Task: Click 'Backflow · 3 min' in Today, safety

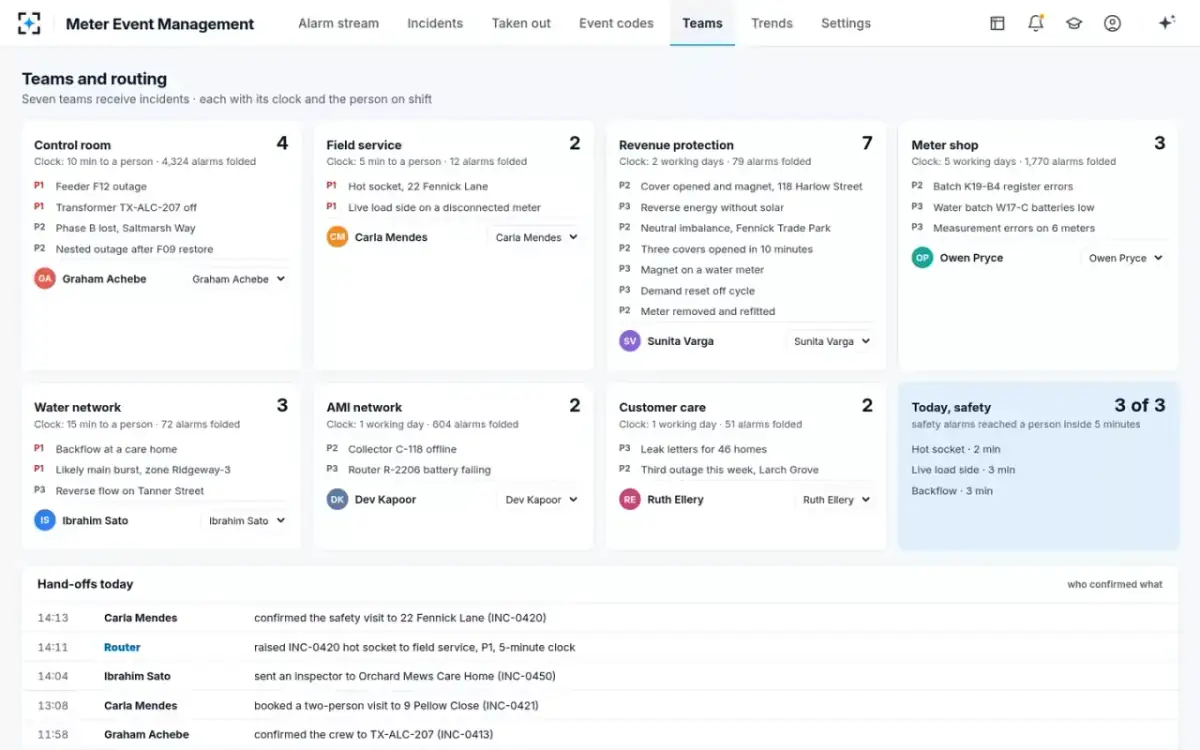Action: (952, 491)
